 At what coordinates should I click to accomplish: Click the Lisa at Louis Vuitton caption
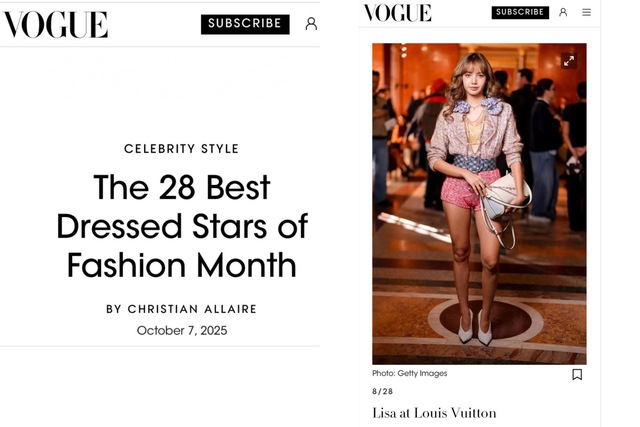(x=433, y=413)
